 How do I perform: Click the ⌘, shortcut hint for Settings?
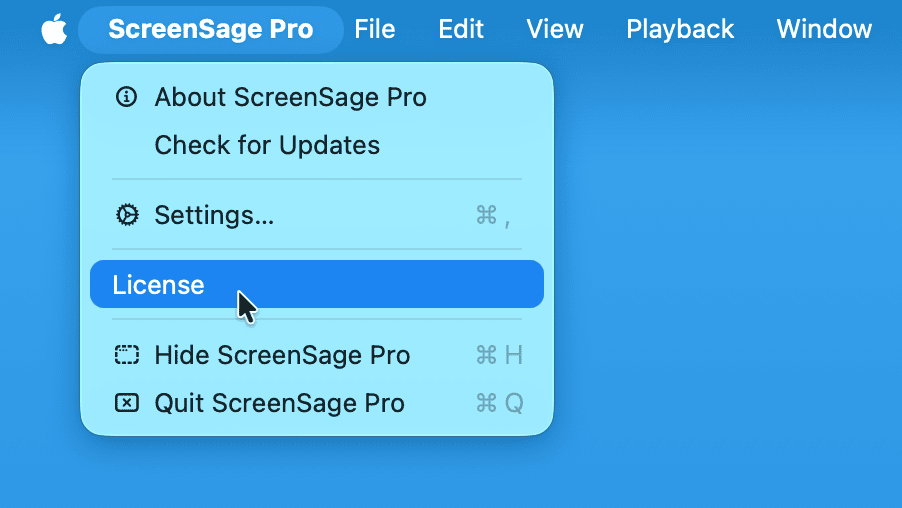(494, 215)
